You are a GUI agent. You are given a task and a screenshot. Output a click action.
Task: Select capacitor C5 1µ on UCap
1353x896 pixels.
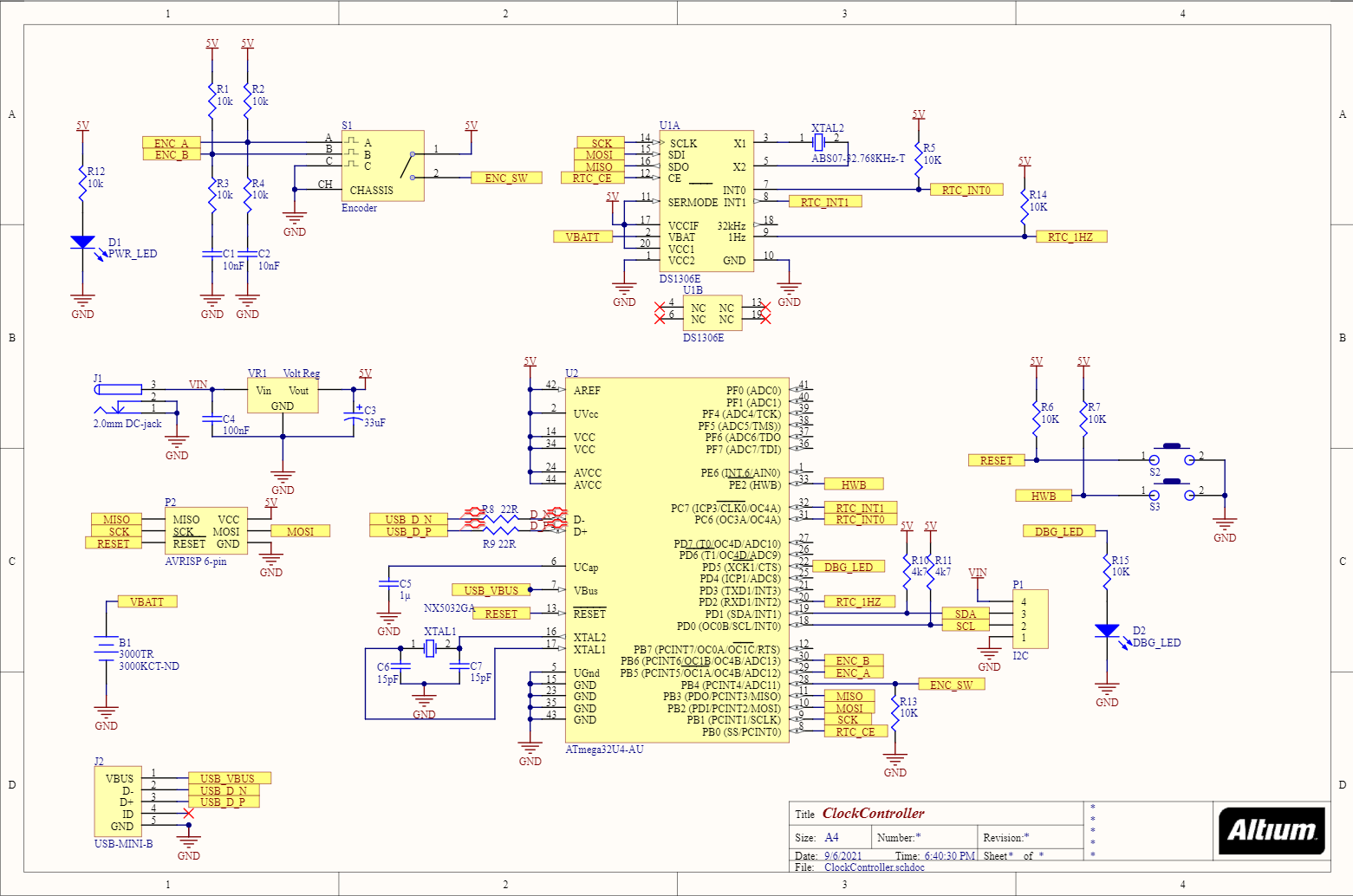tap(388, 584)
